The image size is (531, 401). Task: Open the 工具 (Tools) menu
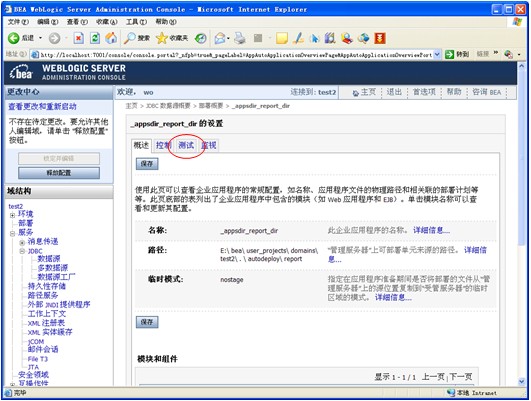point(136,22)
